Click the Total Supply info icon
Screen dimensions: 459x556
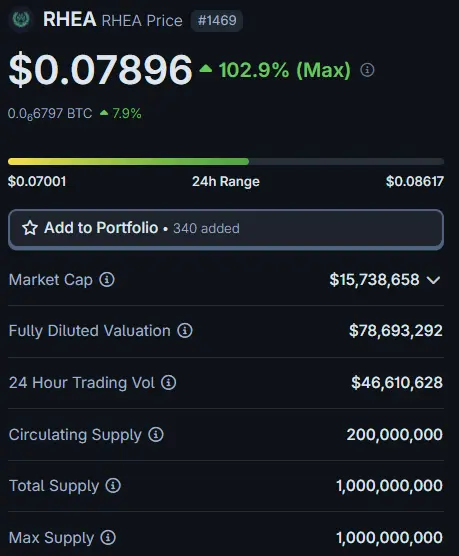point(113,485)
